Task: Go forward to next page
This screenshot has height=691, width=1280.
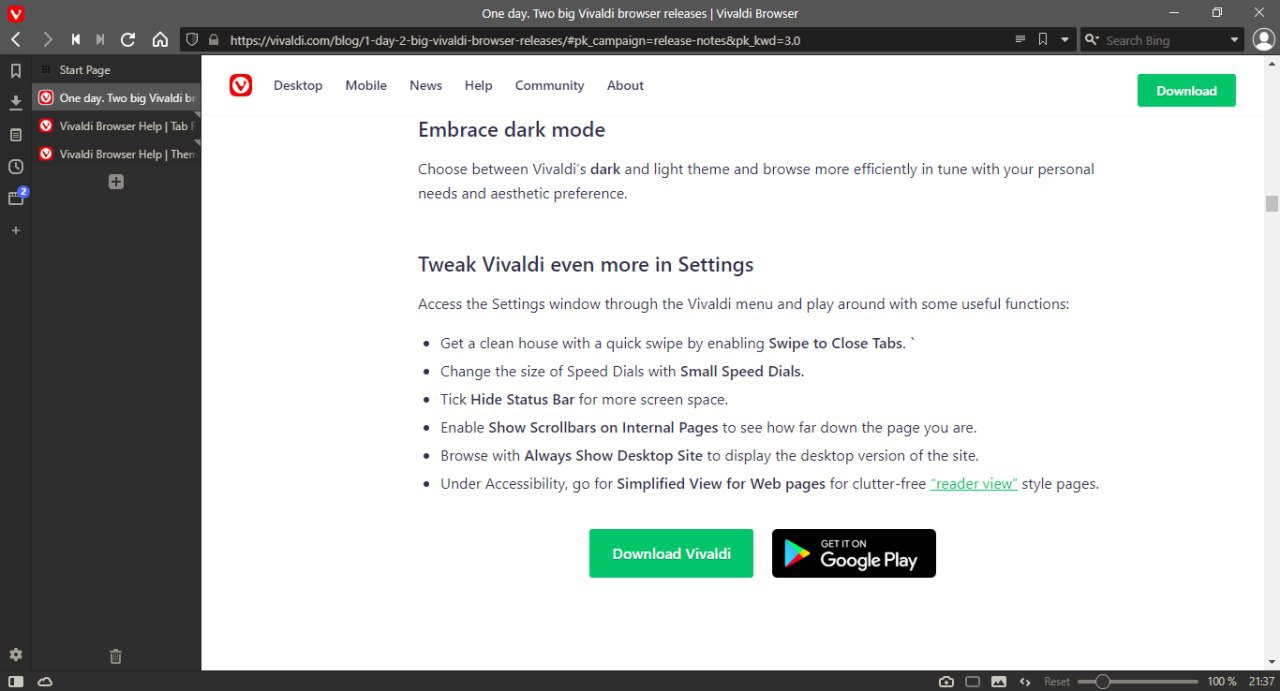Action: point(47,40)
